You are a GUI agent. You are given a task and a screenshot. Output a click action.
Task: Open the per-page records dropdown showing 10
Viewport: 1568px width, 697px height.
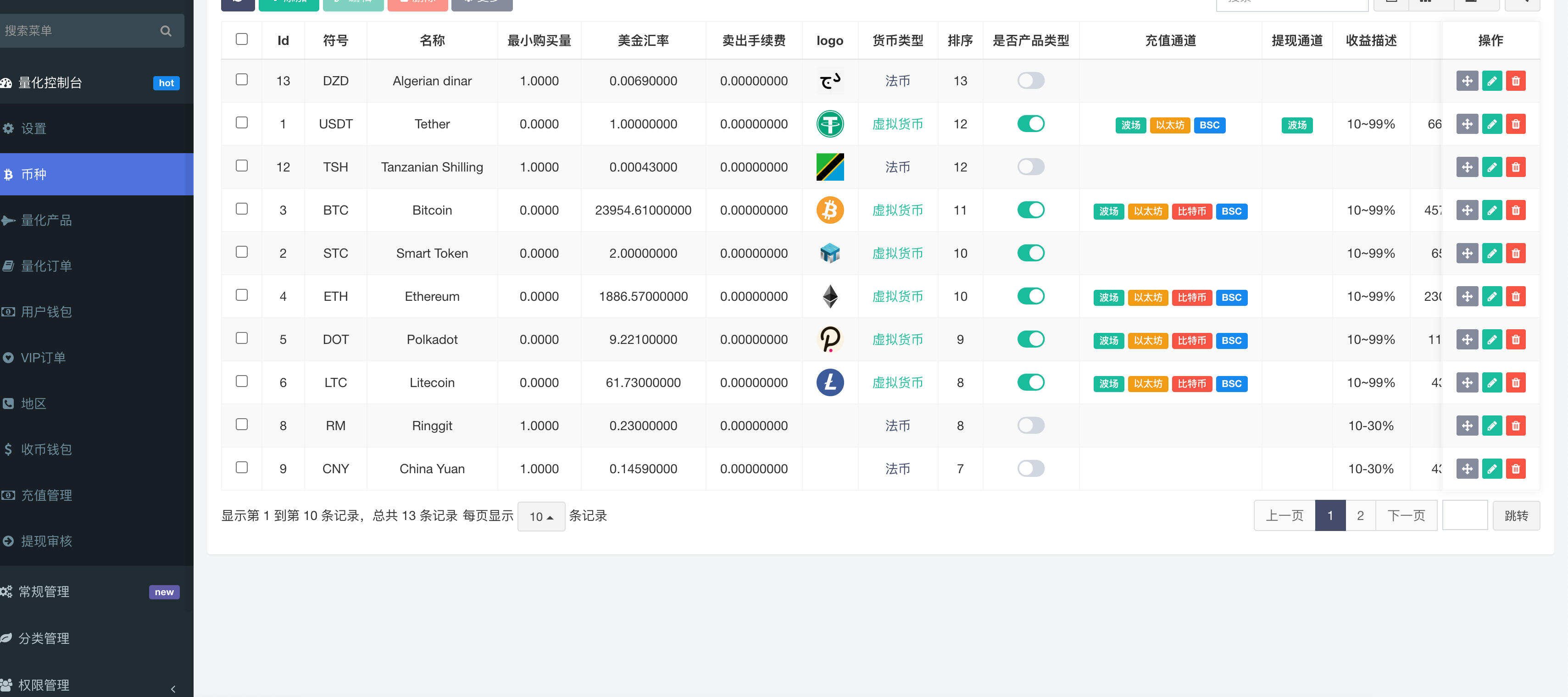click(540, 516)
